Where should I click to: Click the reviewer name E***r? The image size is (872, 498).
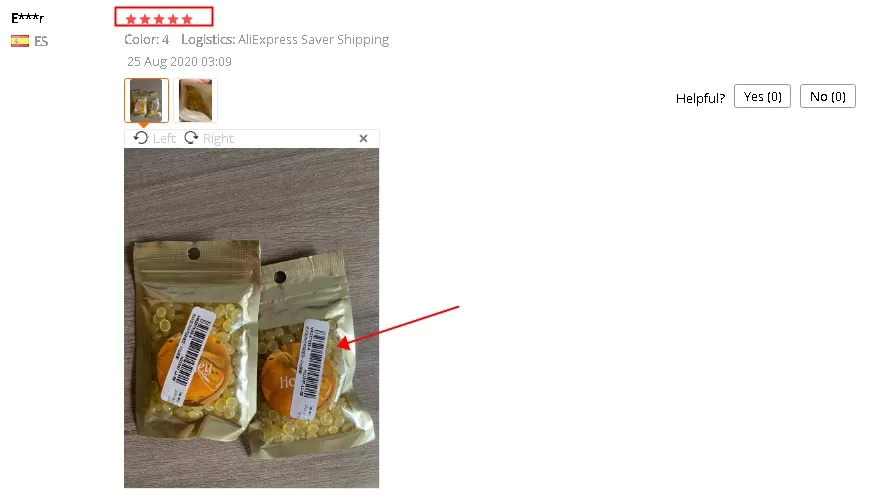point(27,18)
